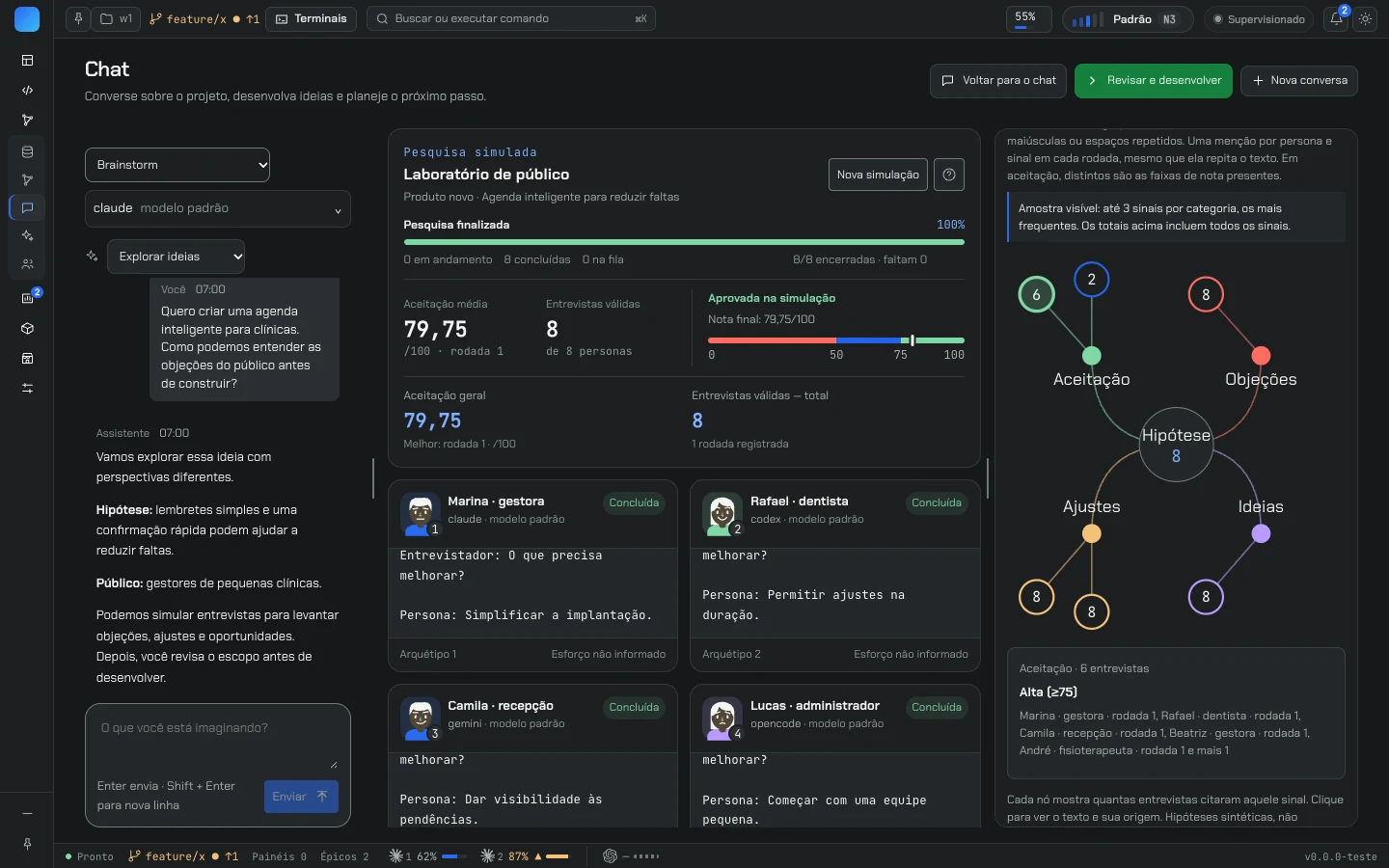The image size is (1389, 868).
Task: Select the chat icon in left sidebar
Action: pos(27,207)
